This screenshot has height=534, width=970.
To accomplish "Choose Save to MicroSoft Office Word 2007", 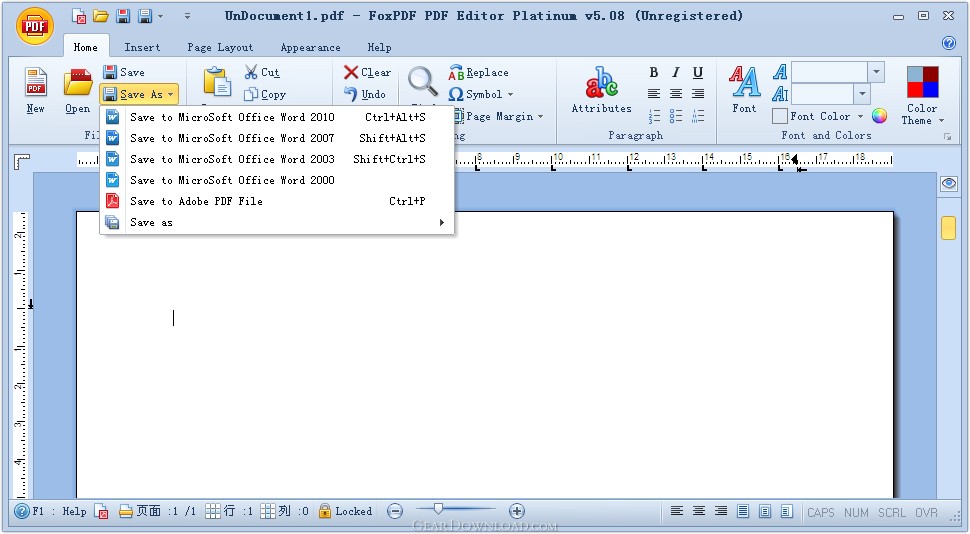I will click(277, 138).
